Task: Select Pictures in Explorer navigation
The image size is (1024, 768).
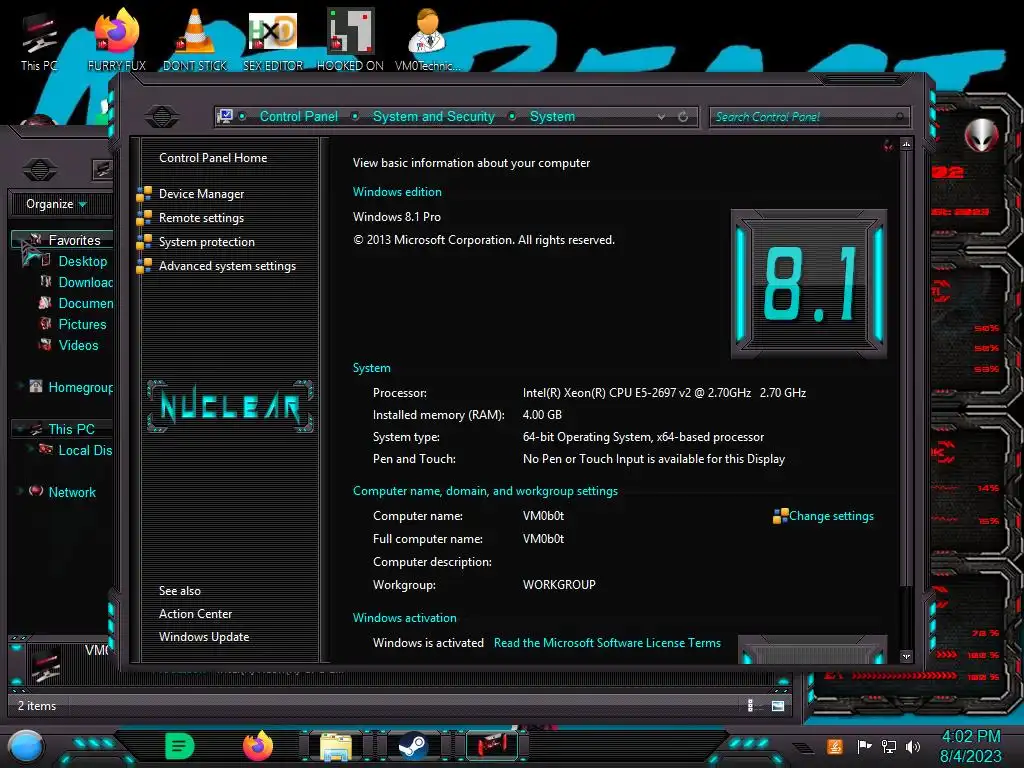Action: [82, 324]
